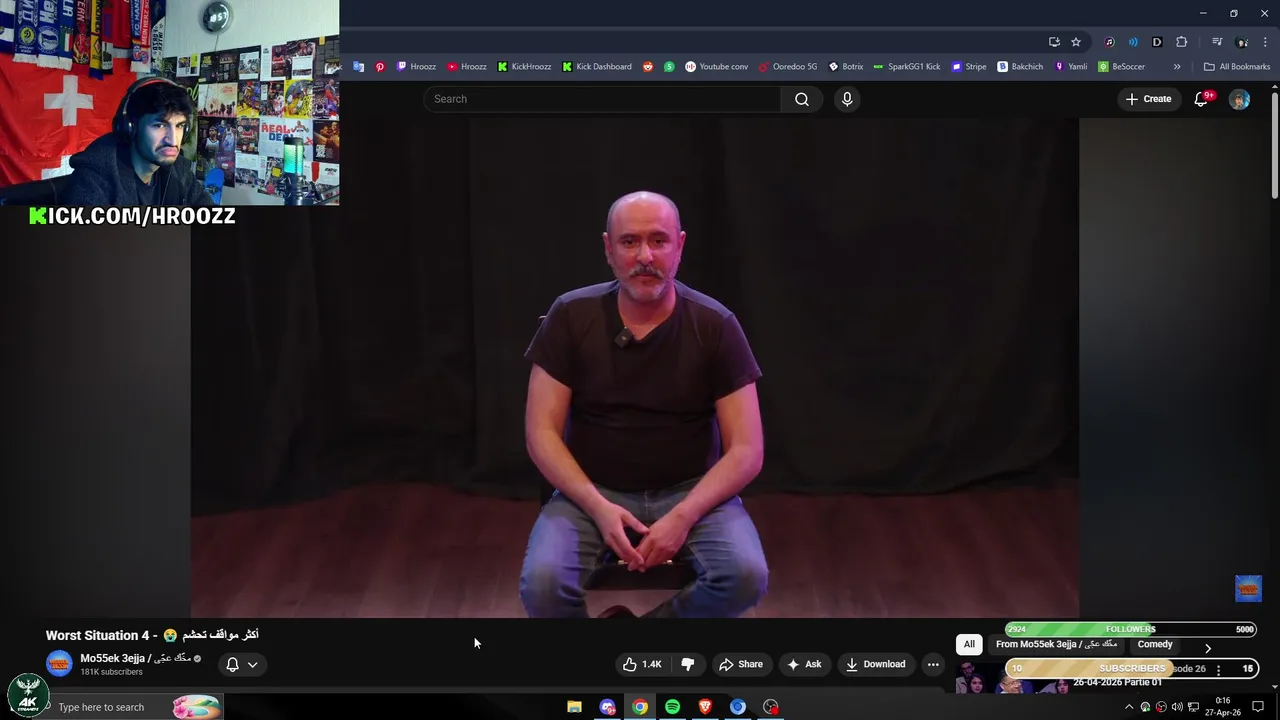The height and width of the screenshot is (720, 1280).
Task: Open the KickHroozz bookmark
Action: click(x=524, y=67)
